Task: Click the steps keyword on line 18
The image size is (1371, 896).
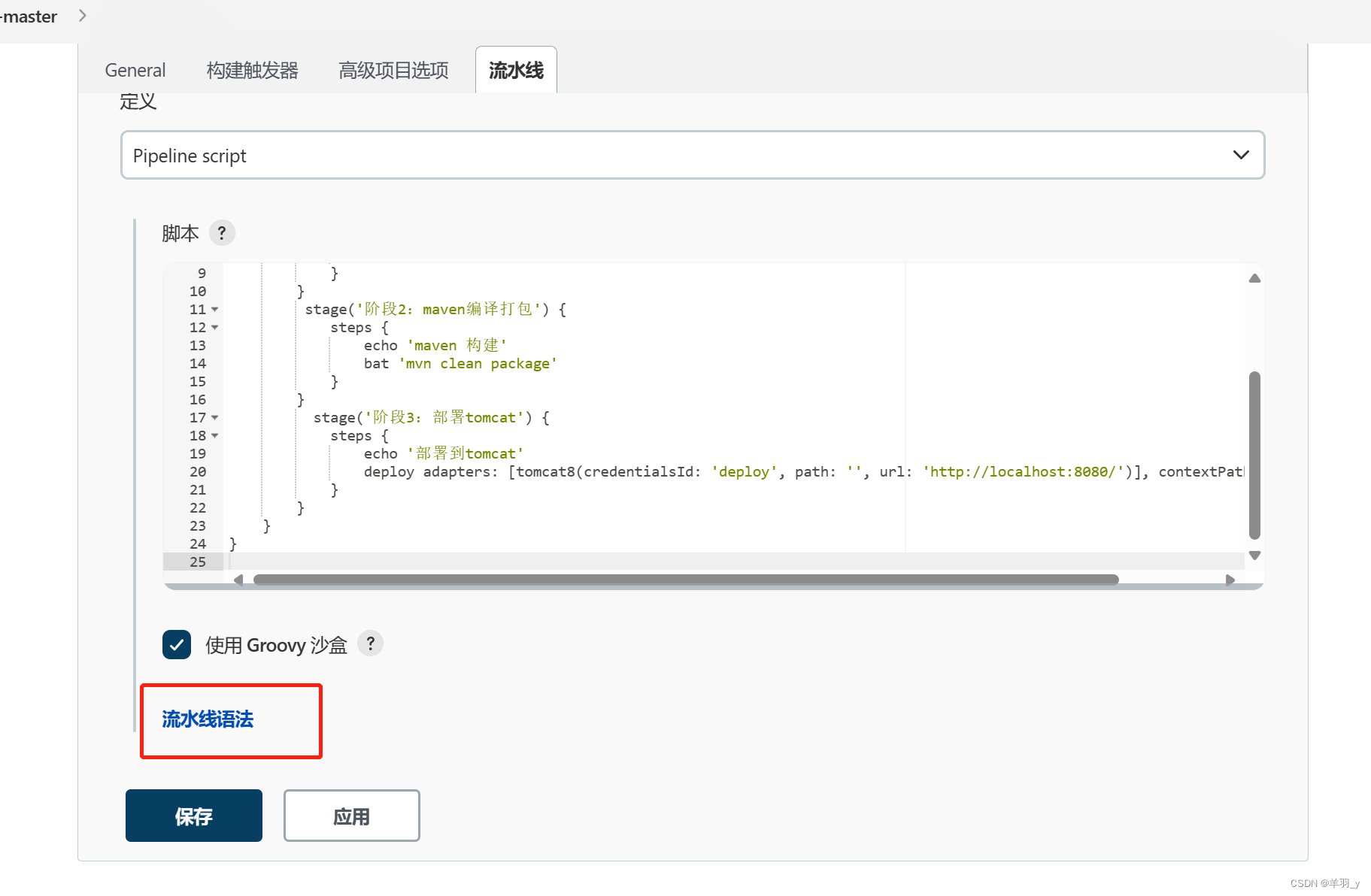Action: click(x=351, y=436)
